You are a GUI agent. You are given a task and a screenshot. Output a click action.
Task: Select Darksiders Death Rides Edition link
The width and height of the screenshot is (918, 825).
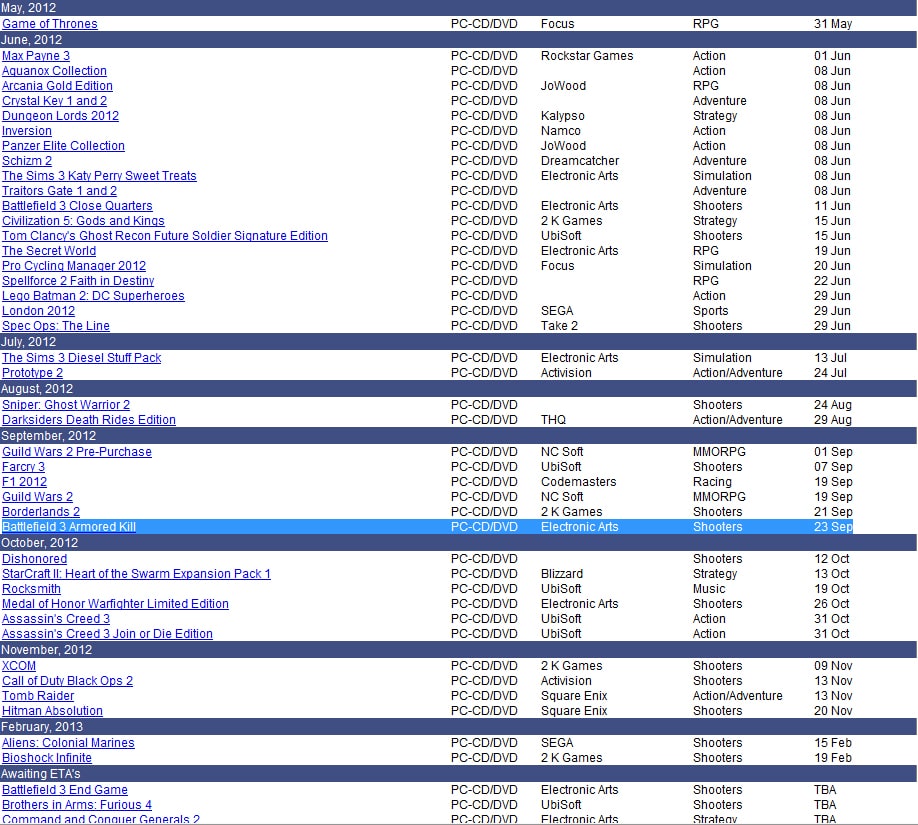tap(89, 420)
